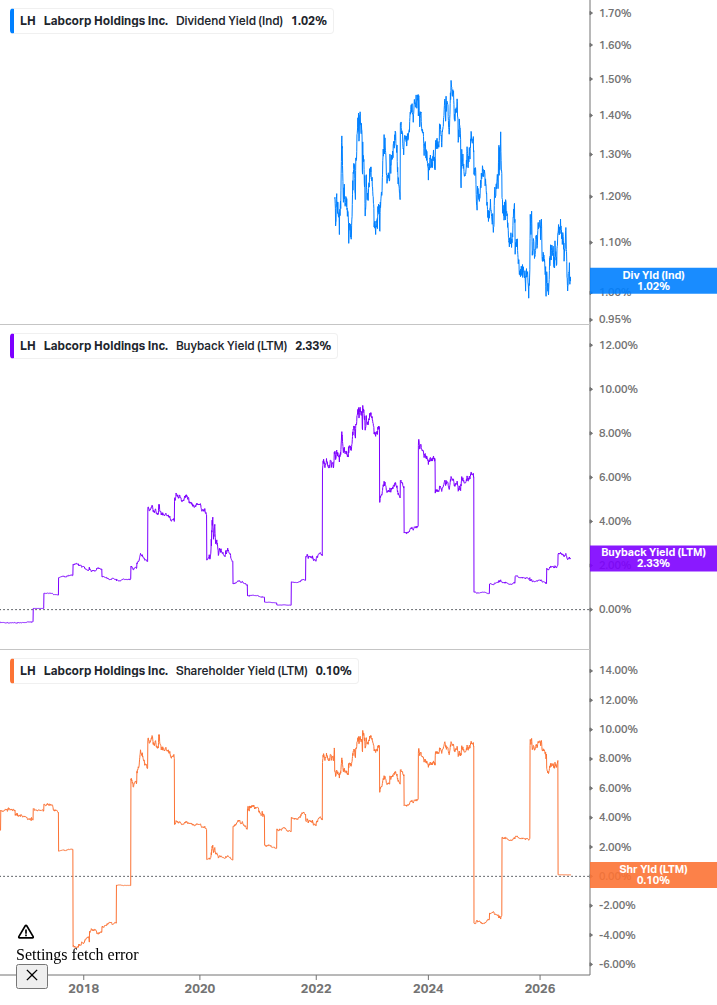Click the 10.00% buyback axis label
This screenshot has height=1005, width=717.
(618, 389)
